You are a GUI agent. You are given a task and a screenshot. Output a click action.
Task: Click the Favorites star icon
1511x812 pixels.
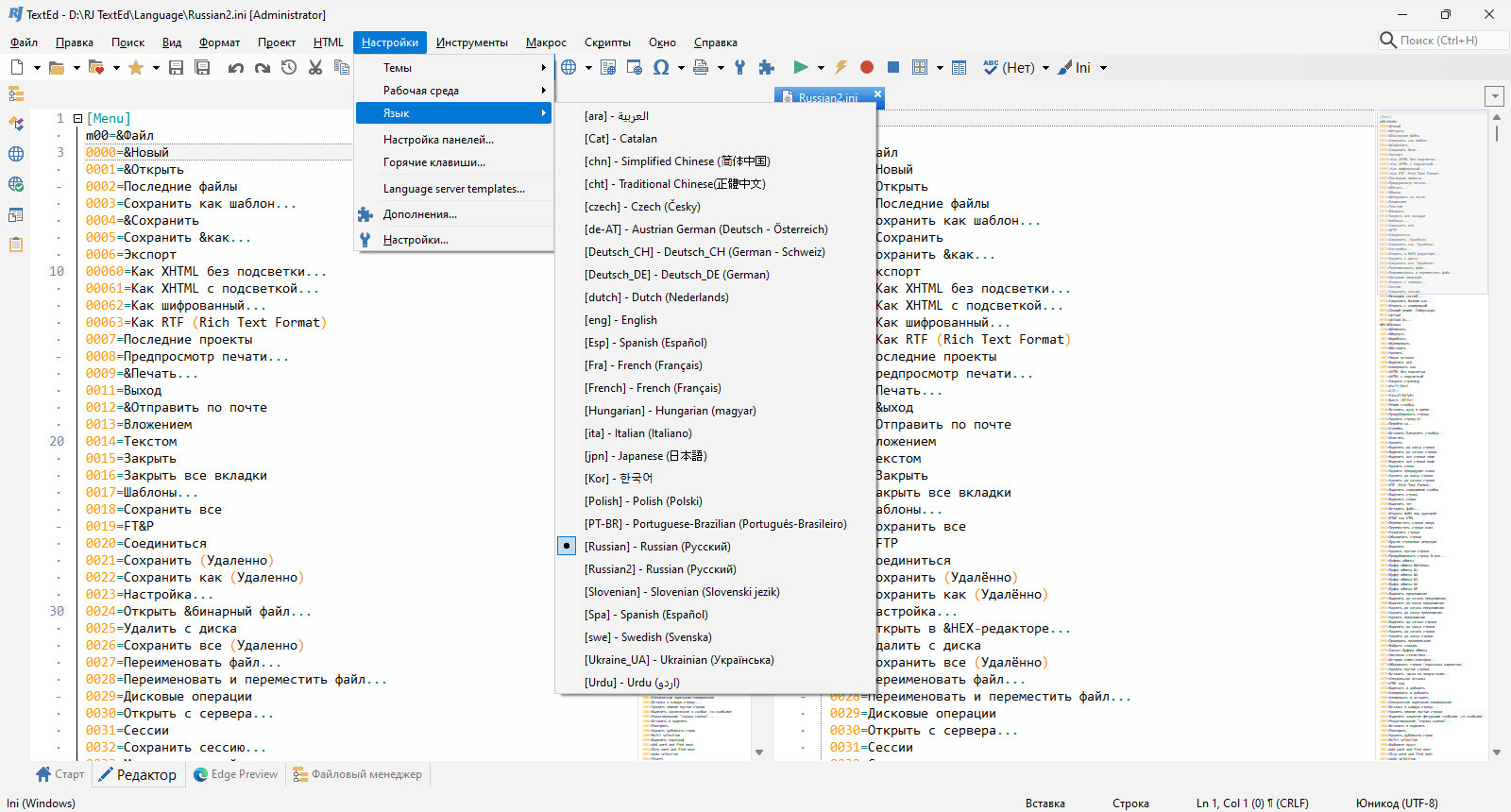coord(136,67)
